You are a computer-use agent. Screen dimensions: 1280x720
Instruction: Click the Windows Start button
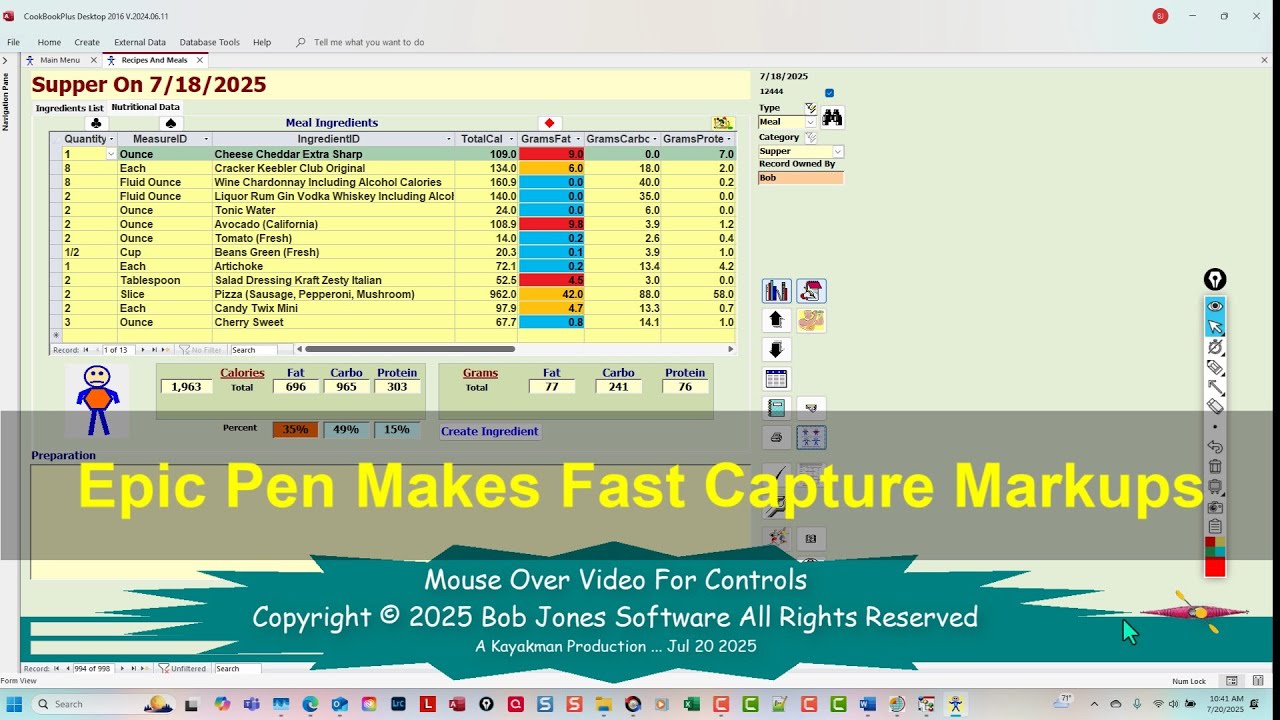click(14, 704)
